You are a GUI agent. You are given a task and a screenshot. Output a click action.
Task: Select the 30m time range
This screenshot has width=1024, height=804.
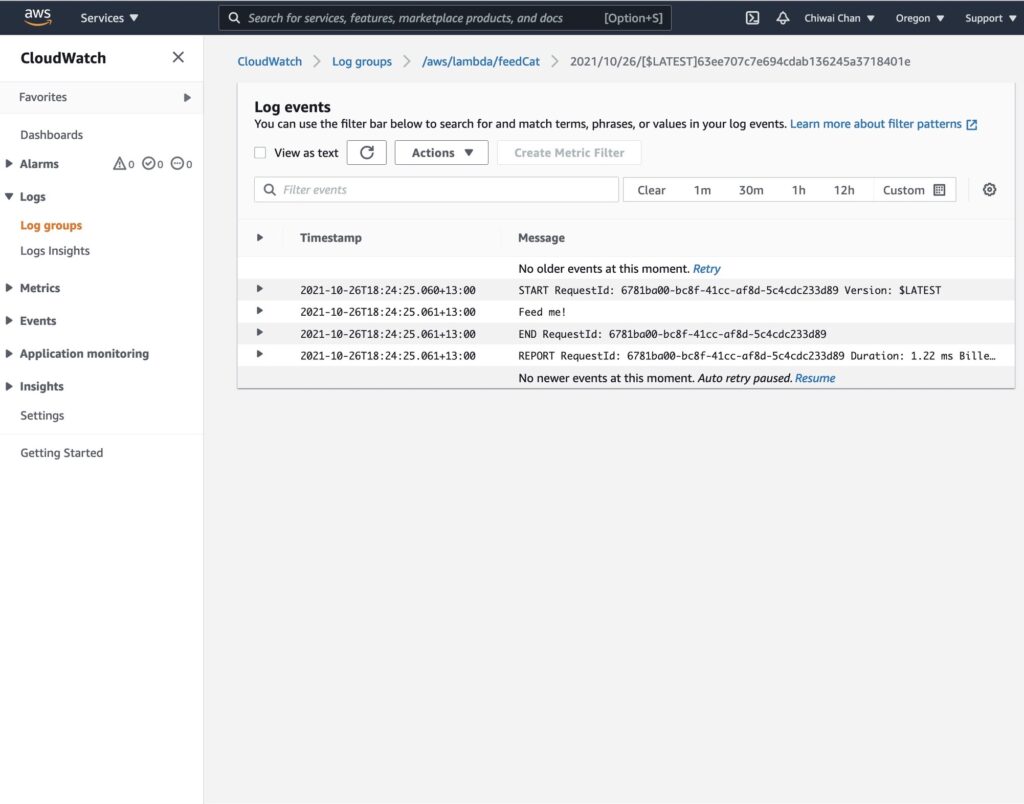pos(751,190)
